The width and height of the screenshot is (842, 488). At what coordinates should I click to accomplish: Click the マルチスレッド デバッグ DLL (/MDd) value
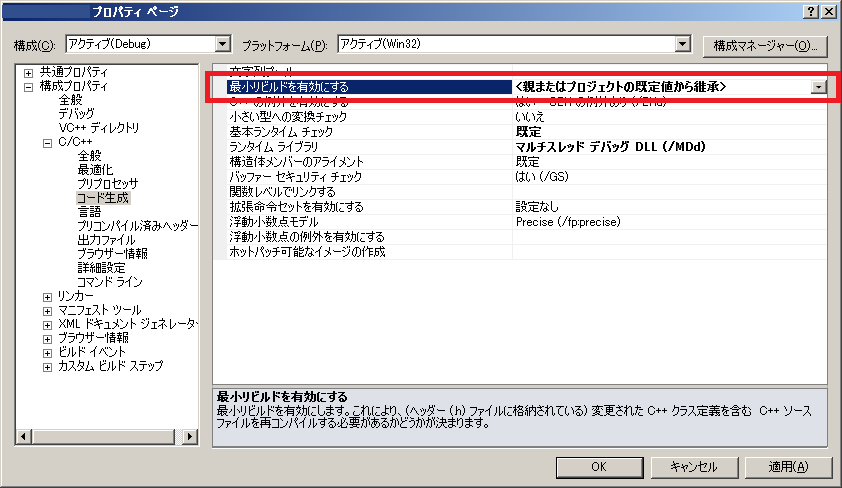tap(611, 147)
